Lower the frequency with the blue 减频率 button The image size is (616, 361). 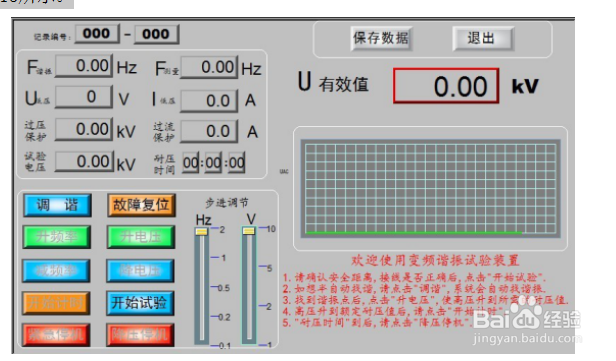[x=56, y=271]
